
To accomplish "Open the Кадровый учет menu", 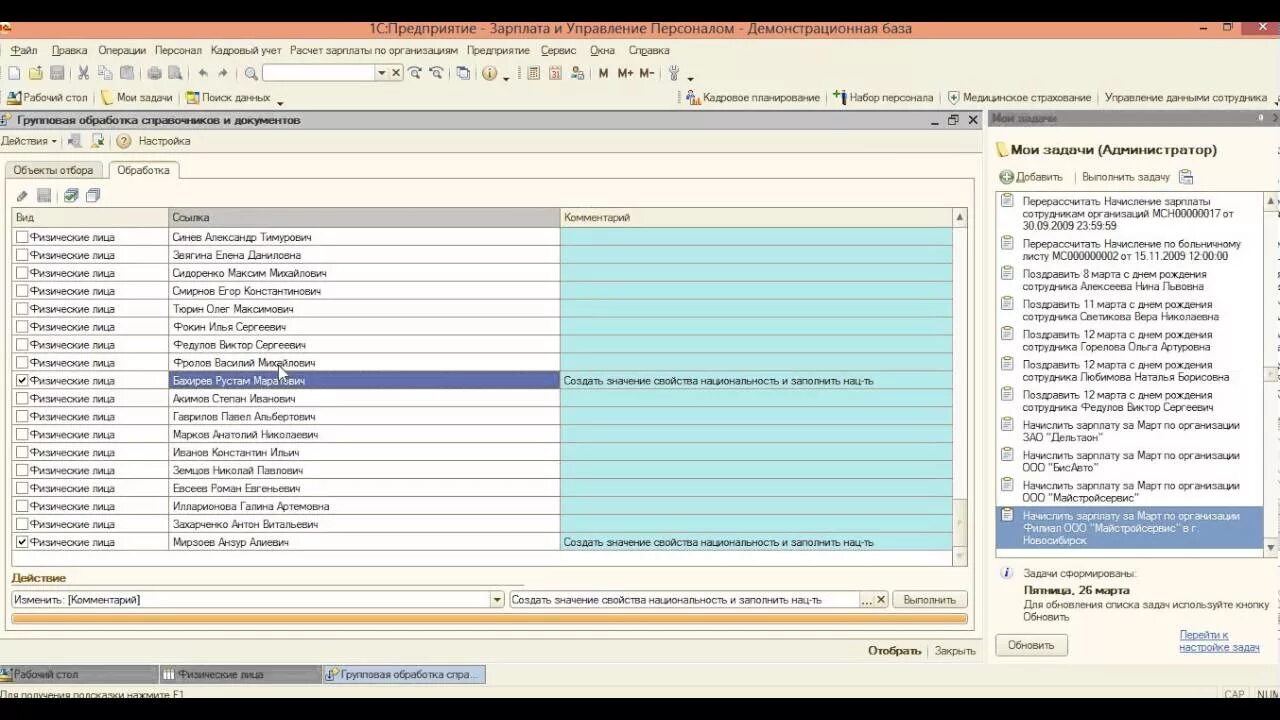I will pos(246,50).
